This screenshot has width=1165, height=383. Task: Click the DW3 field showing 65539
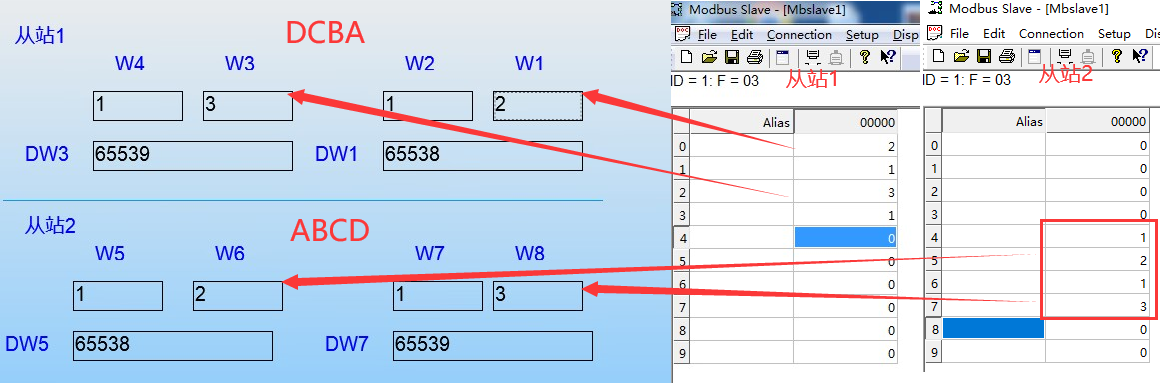[x=192, y=155]
